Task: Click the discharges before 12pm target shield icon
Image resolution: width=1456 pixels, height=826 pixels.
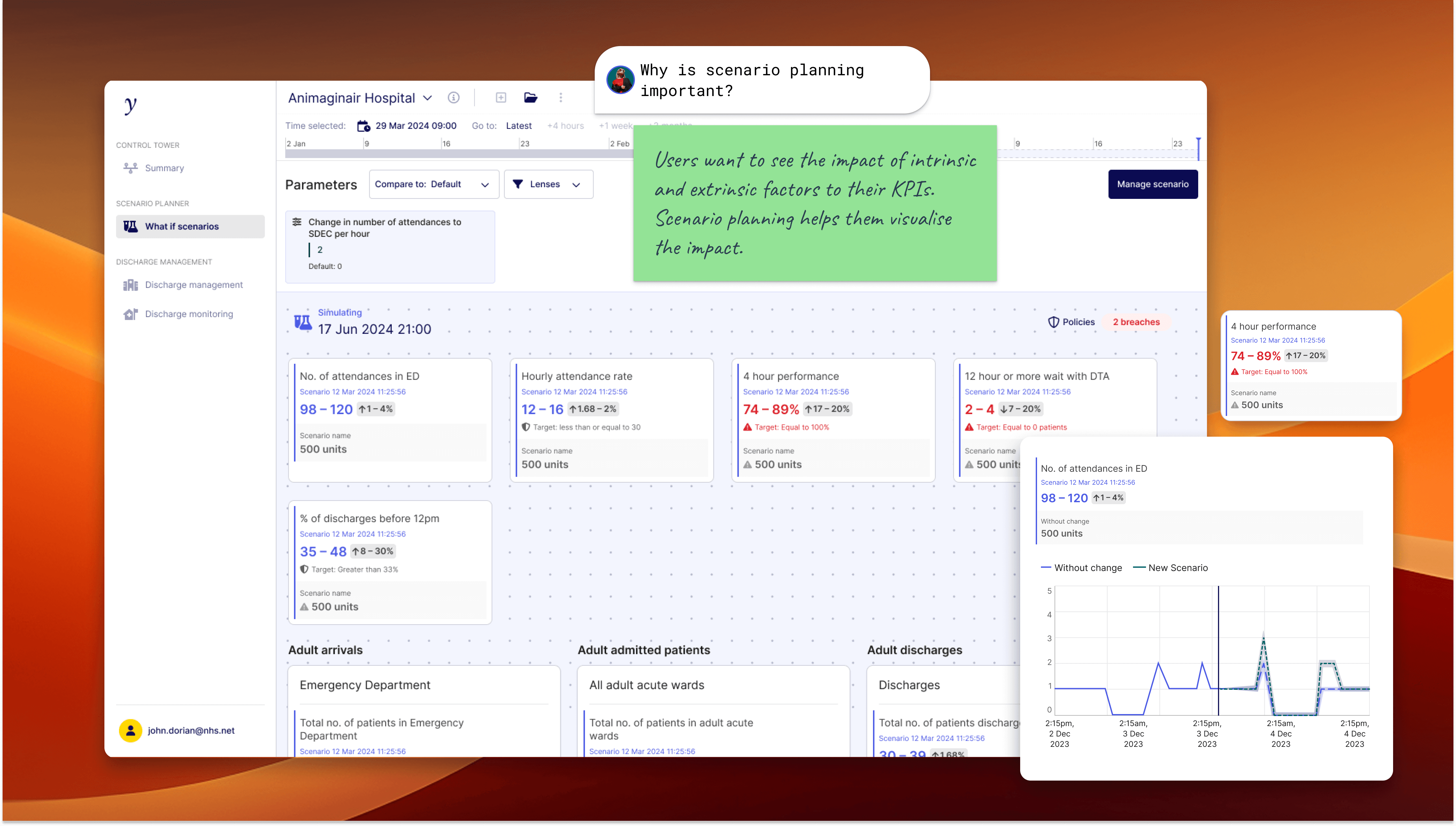Action: pyautogui.click(x=304, y=570)
